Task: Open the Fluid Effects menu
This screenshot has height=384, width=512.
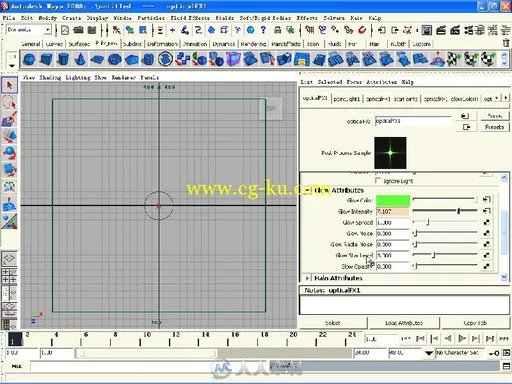Action: (190, 18)
